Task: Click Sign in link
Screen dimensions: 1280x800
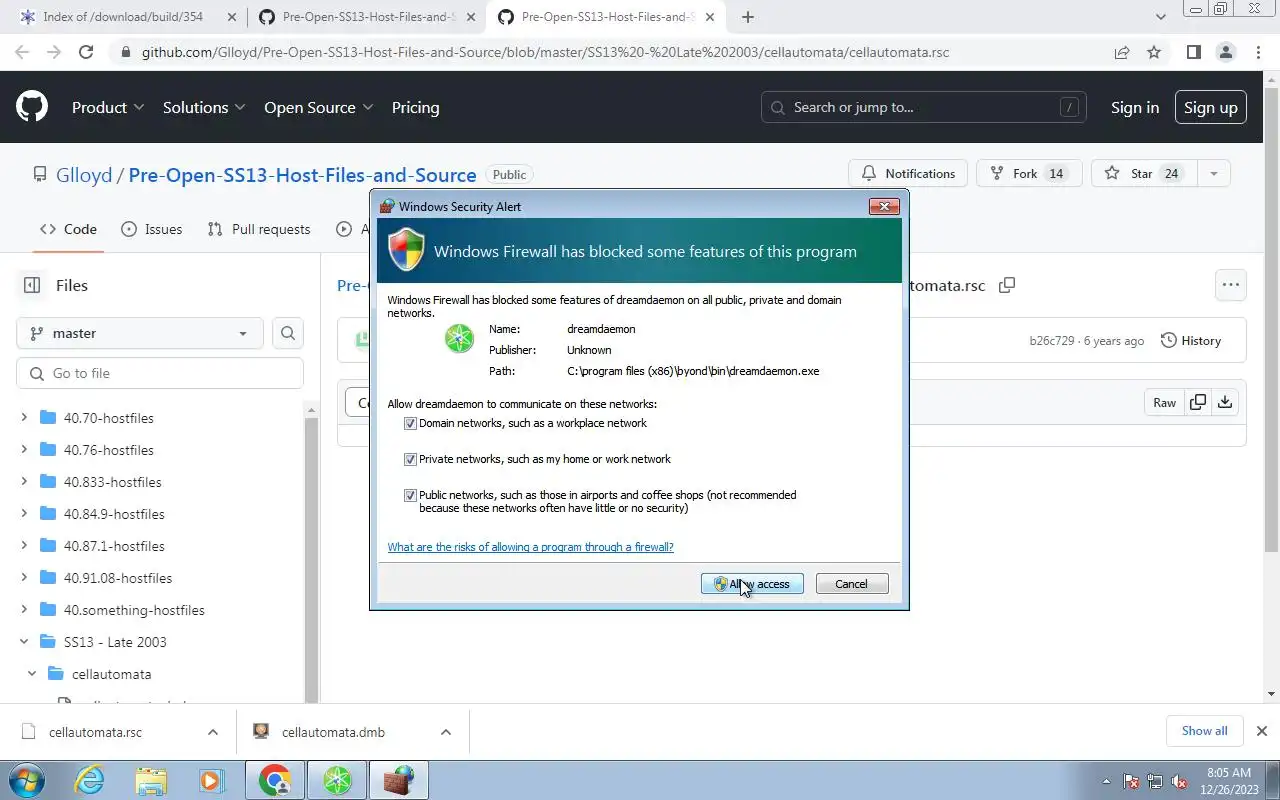Action: [x=1135, y=107]
